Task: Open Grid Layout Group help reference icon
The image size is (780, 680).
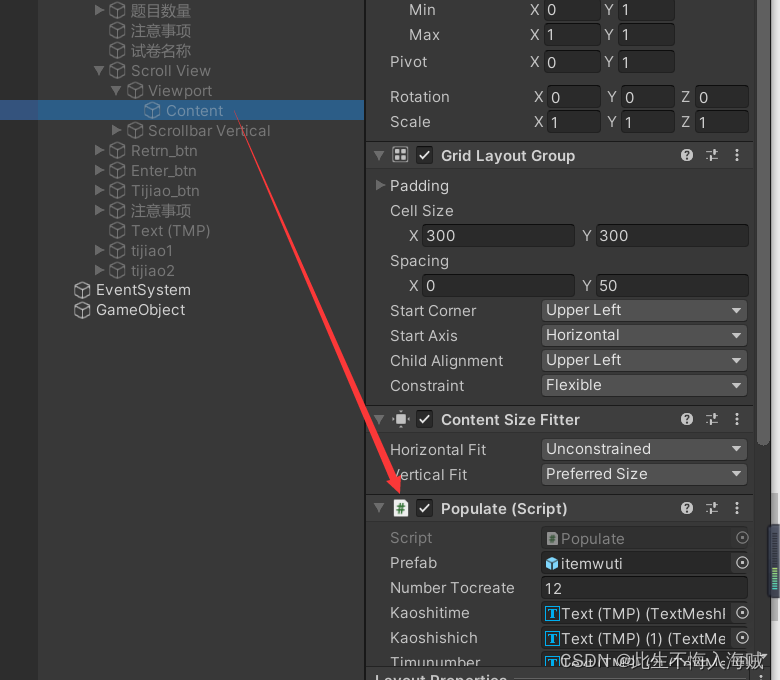Action: point(687,155)
